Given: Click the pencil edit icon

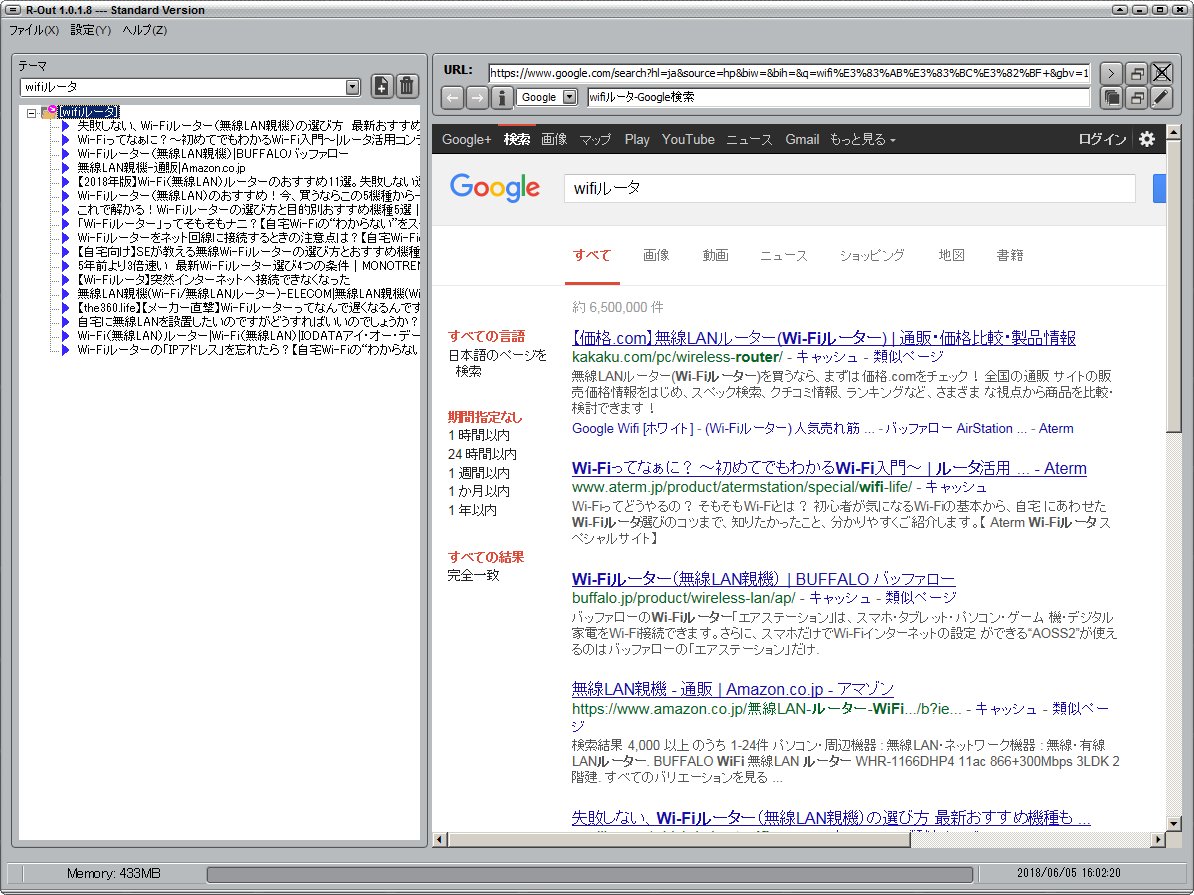Looking at the screenshot, I should 1161,97.
